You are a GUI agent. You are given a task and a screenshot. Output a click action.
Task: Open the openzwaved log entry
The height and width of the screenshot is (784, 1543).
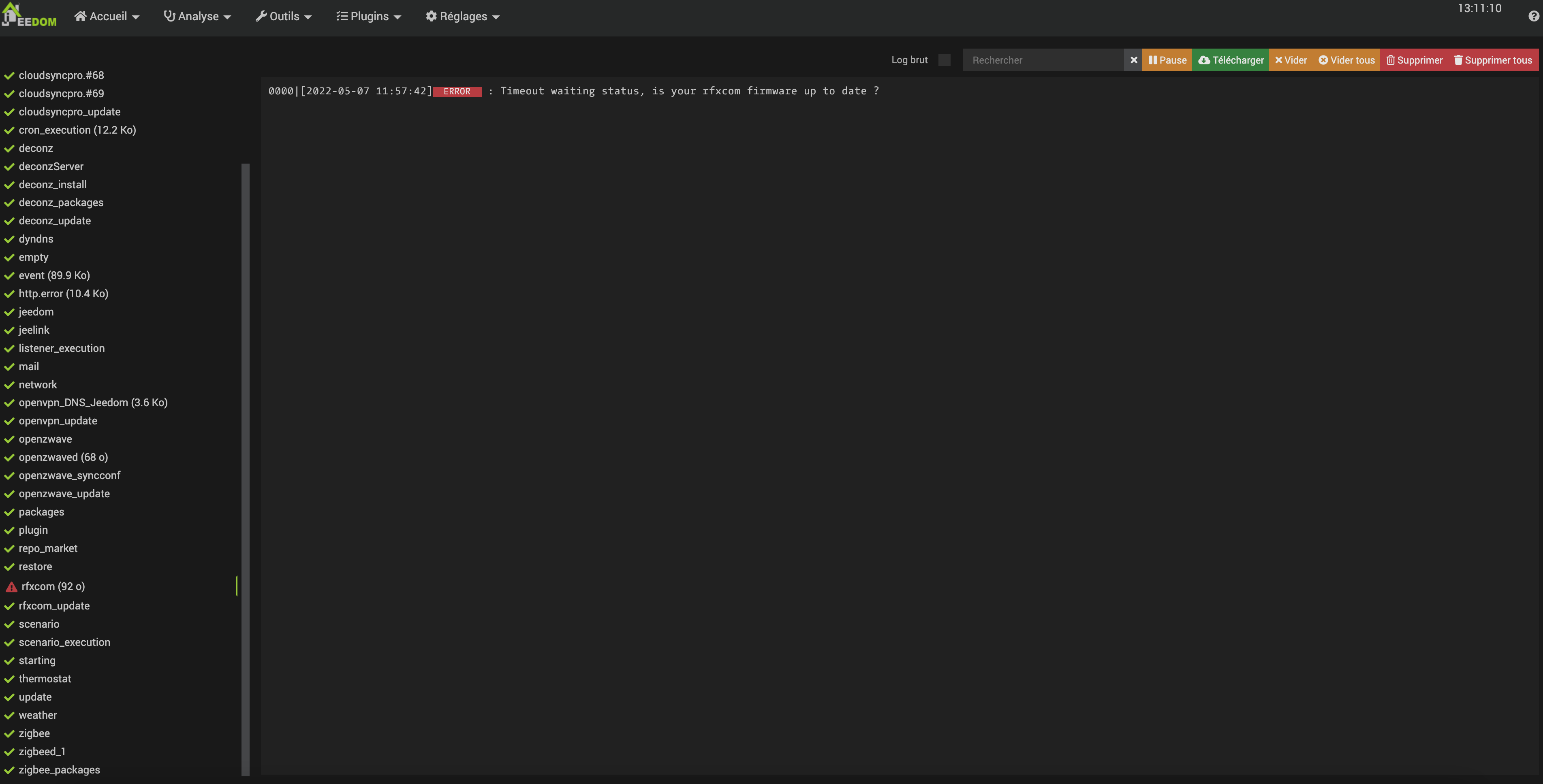pyautogui.click(x=63, y=457)
